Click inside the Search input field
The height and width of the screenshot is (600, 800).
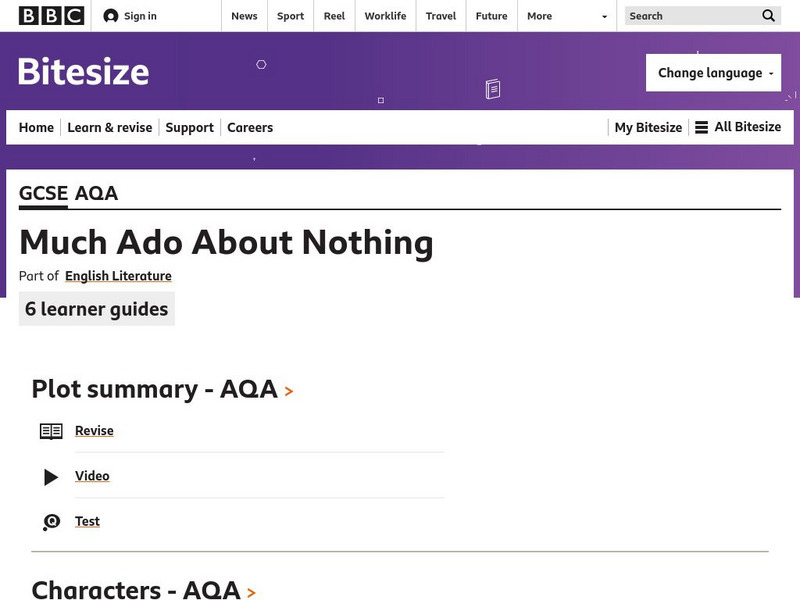[690, 16]
